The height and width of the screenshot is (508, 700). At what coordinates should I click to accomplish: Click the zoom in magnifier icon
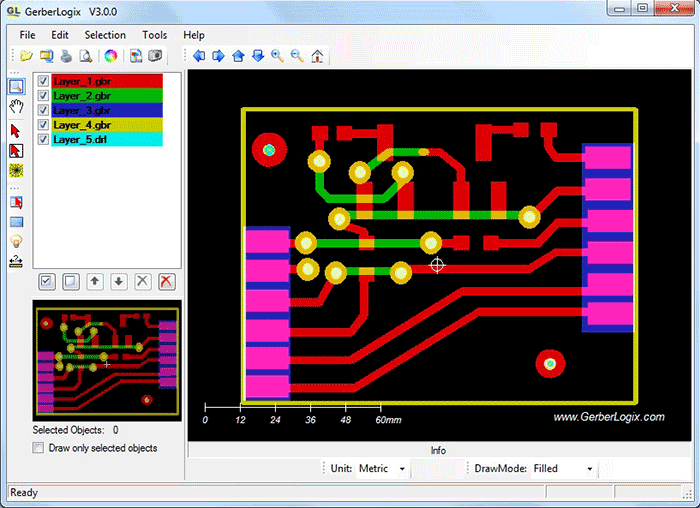pyautogui.click(x=277, y=56)
